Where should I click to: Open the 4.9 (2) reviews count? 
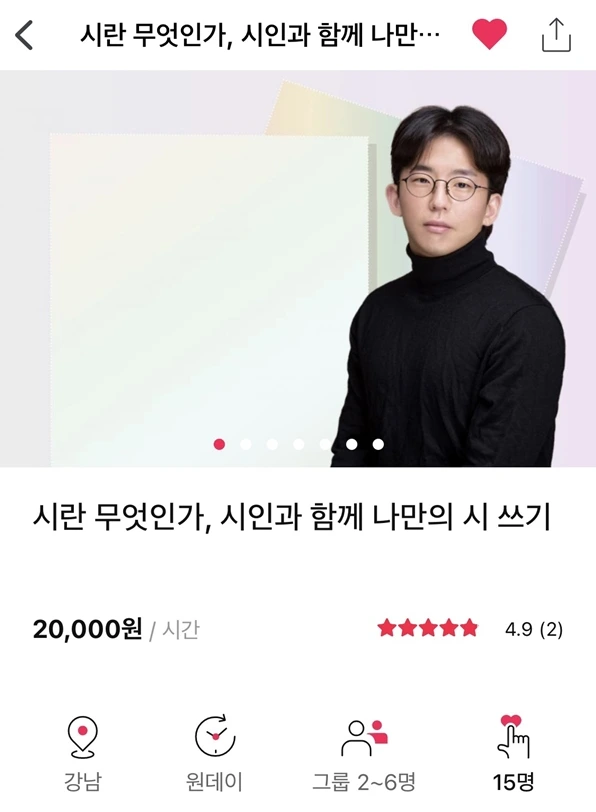pos(534,630)
